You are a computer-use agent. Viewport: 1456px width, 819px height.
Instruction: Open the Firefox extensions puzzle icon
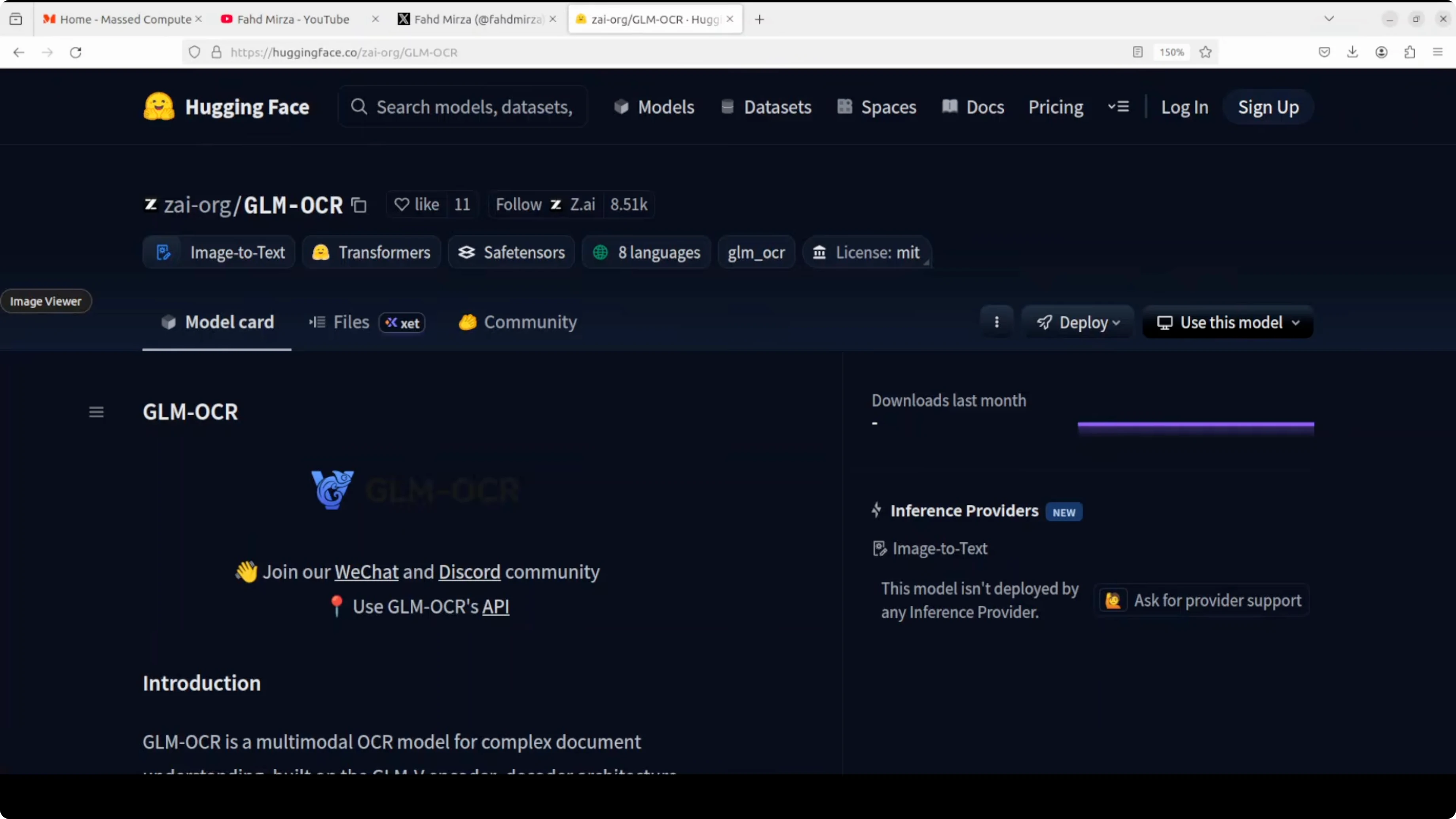(1409, 52)
